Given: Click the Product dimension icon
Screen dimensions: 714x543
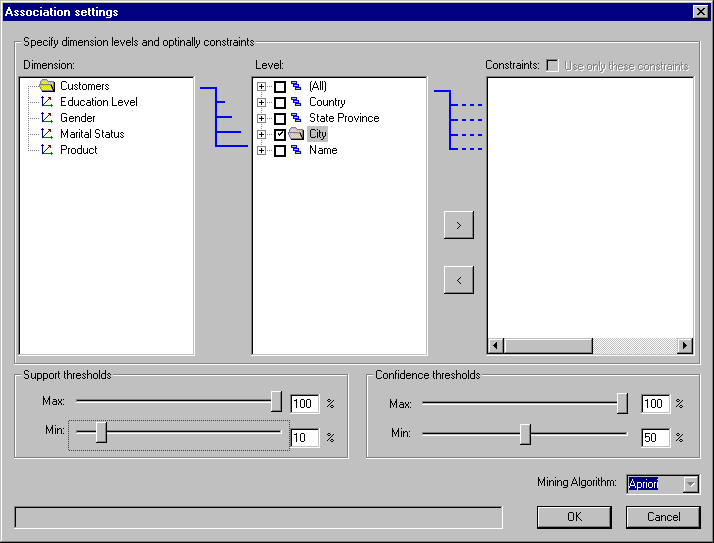Looking at the screenshot, I should tap(47, 149).
